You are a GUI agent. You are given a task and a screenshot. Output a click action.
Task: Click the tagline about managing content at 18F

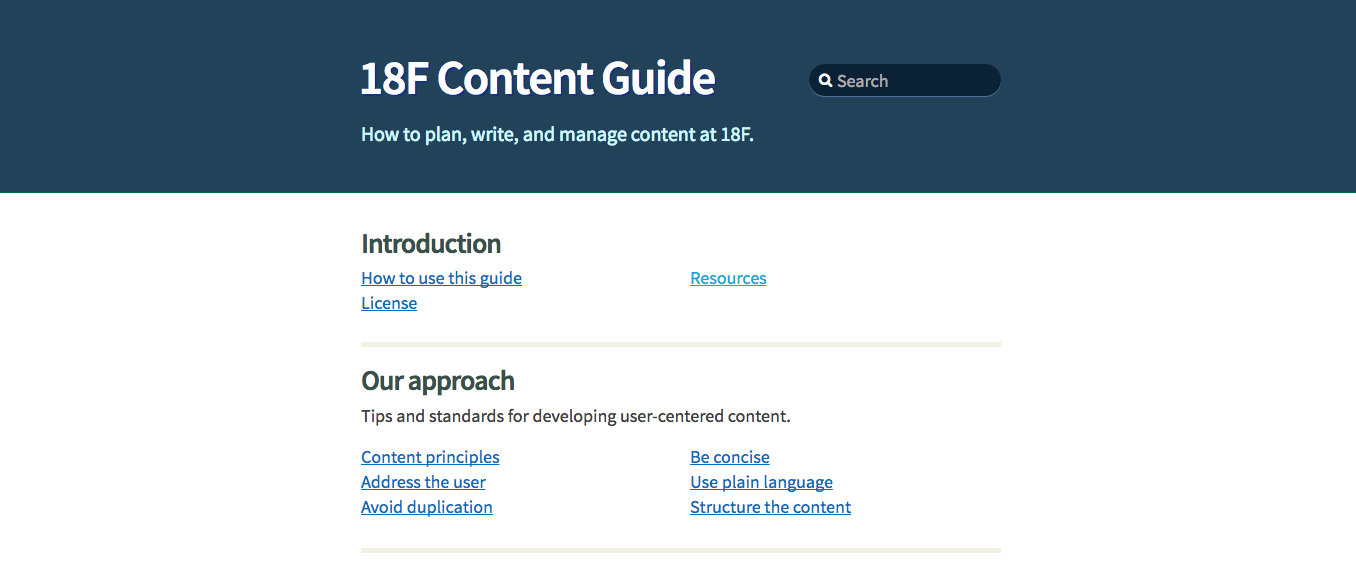pyautogui.click(x=557, y=134)
